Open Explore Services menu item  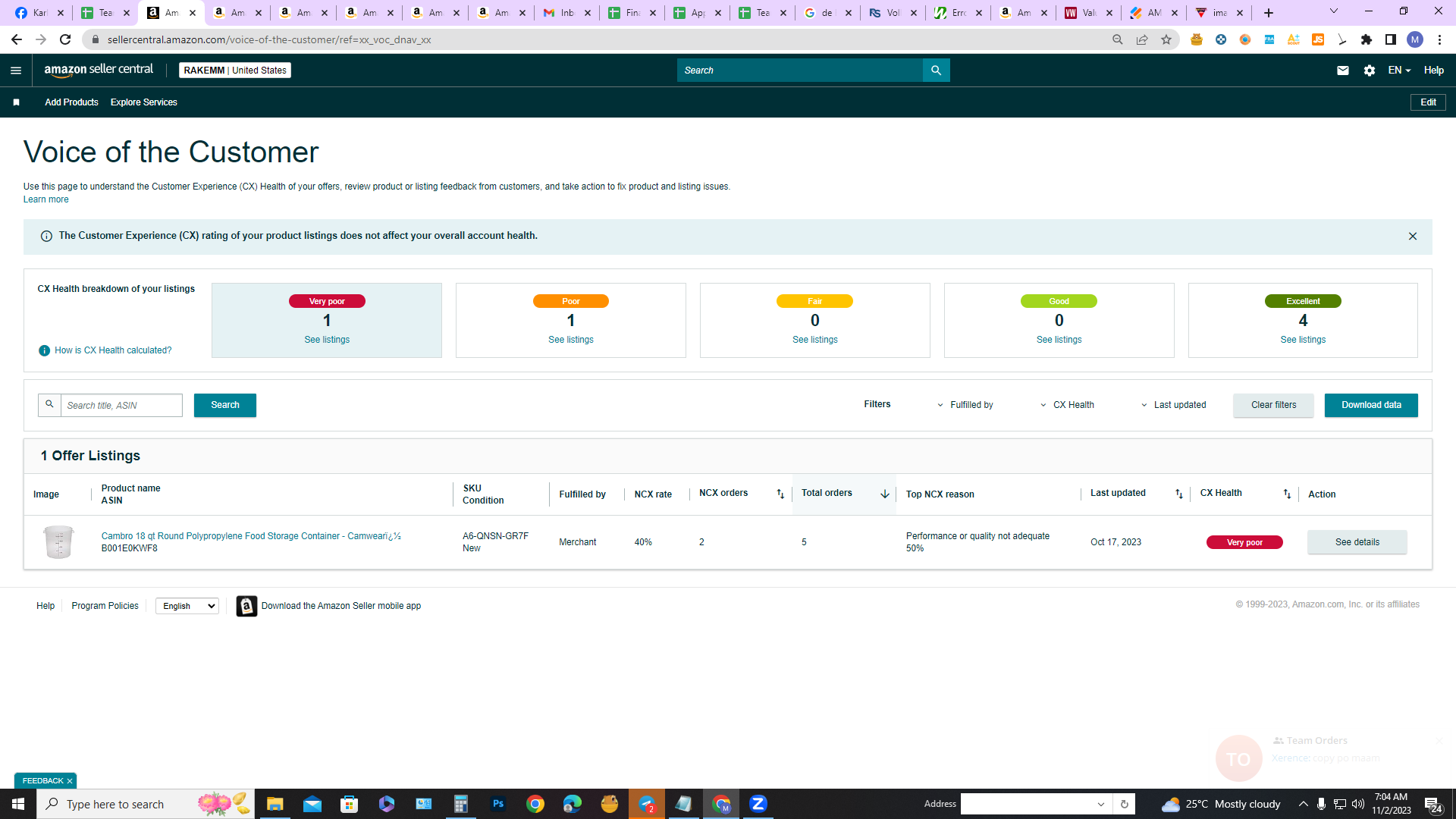(x=144, y=102)
